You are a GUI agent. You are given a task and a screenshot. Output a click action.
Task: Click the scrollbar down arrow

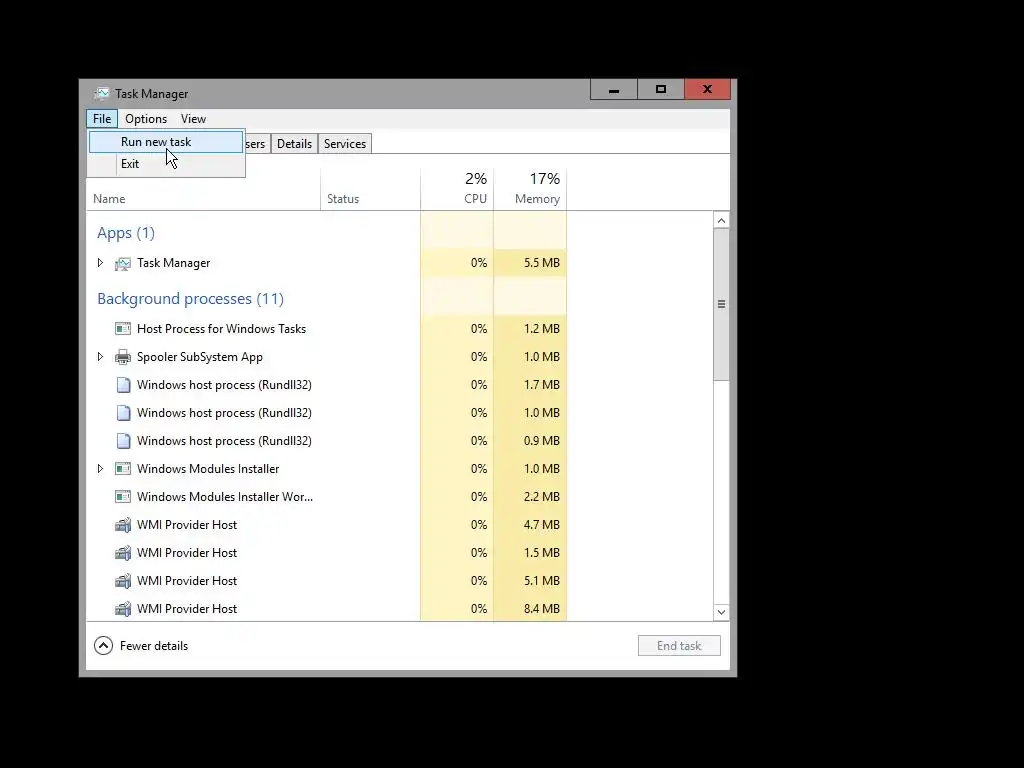tap(721, 612)
